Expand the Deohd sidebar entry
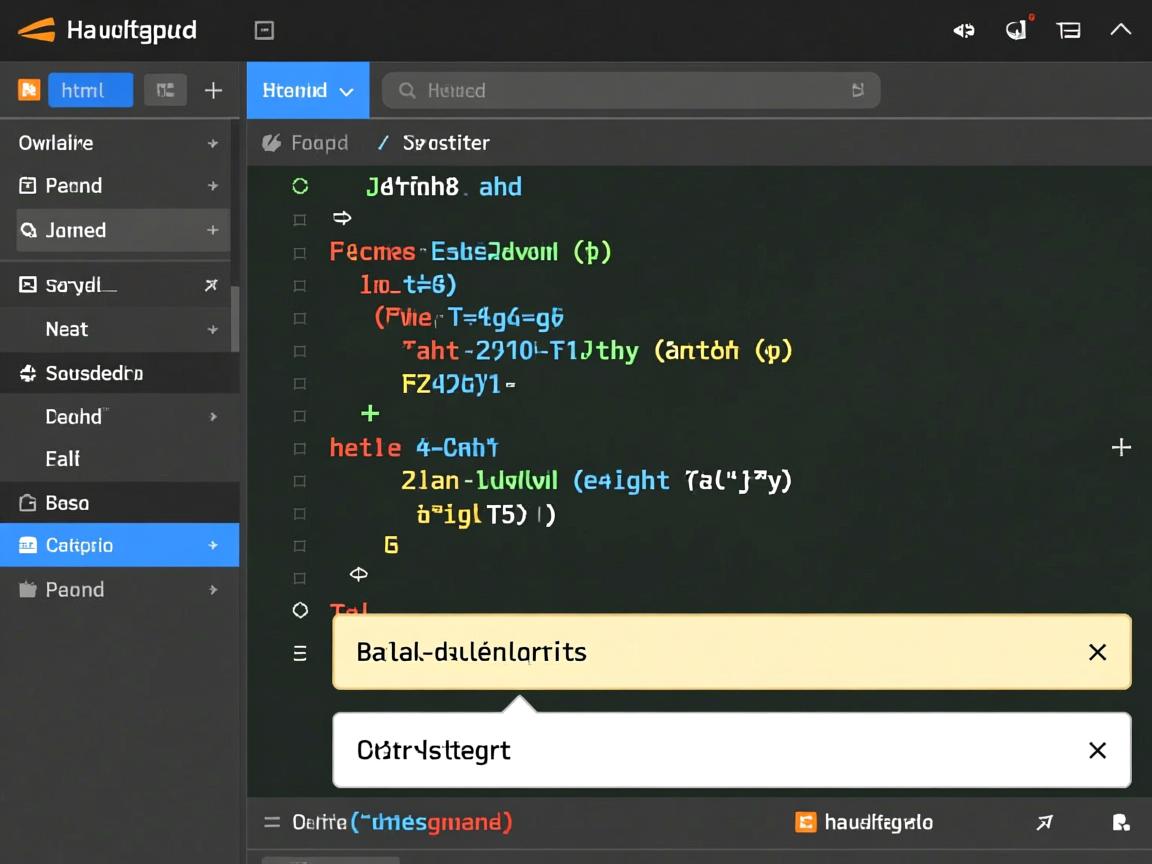The width and height of the screenshot is (1152, 864). [212, 416]
